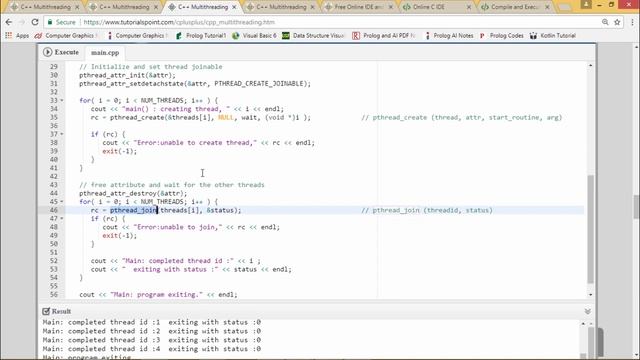The height and width of the screenshot is (360, 640).
Task: Click the code editor scroll down arrow
Action: [x=590, y=295]
